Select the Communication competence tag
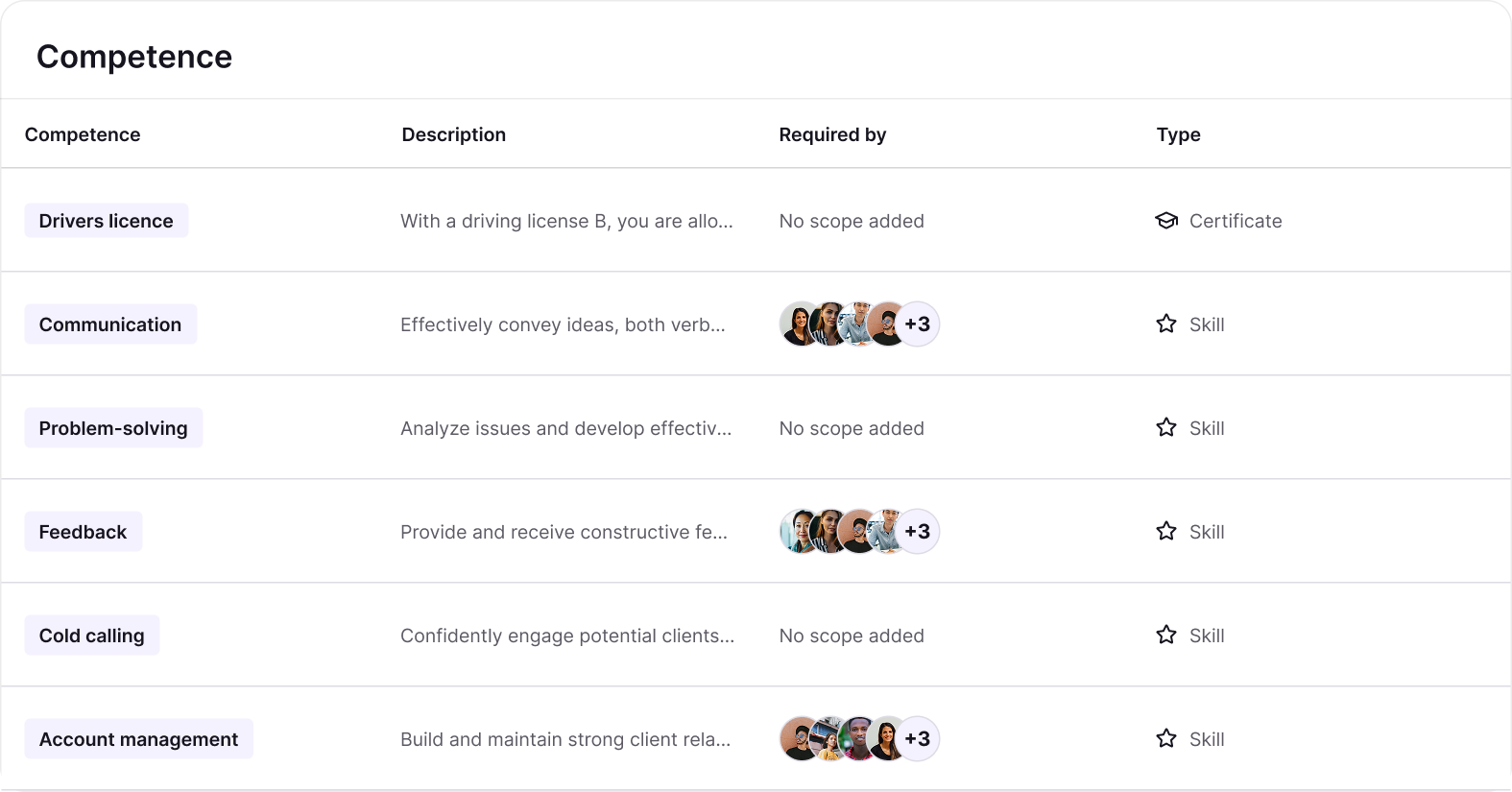The image size is (1512, 792). click(110, 324)
